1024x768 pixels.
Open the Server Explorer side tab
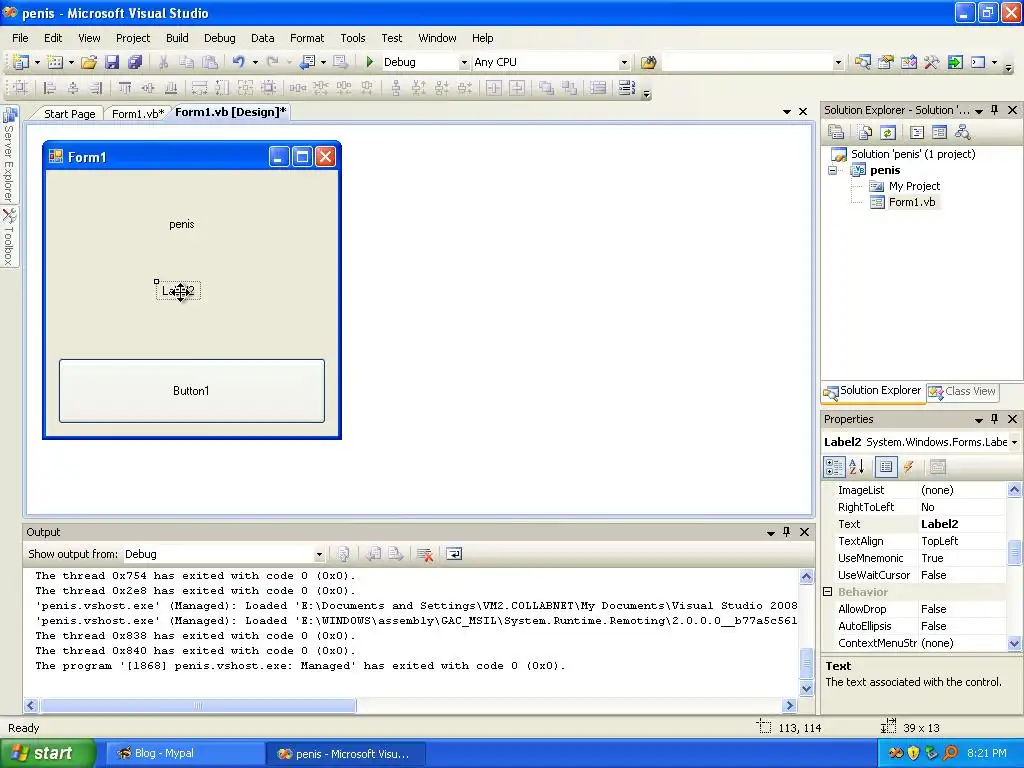(8, 155)
